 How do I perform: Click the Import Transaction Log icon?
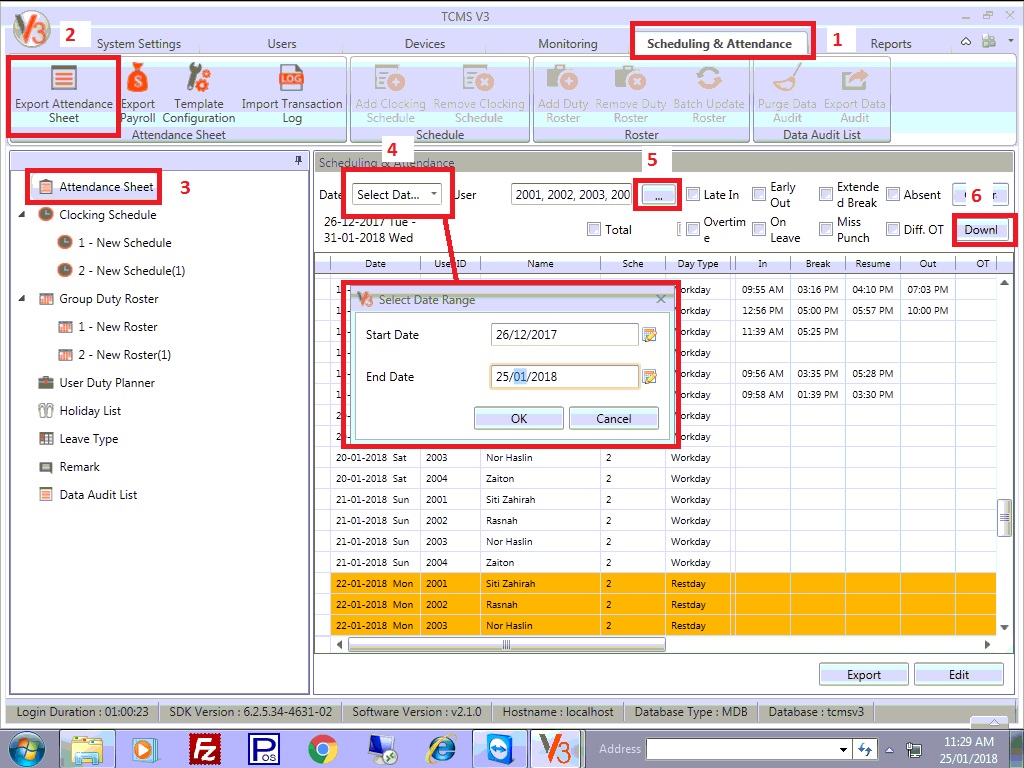click(291, 81)
